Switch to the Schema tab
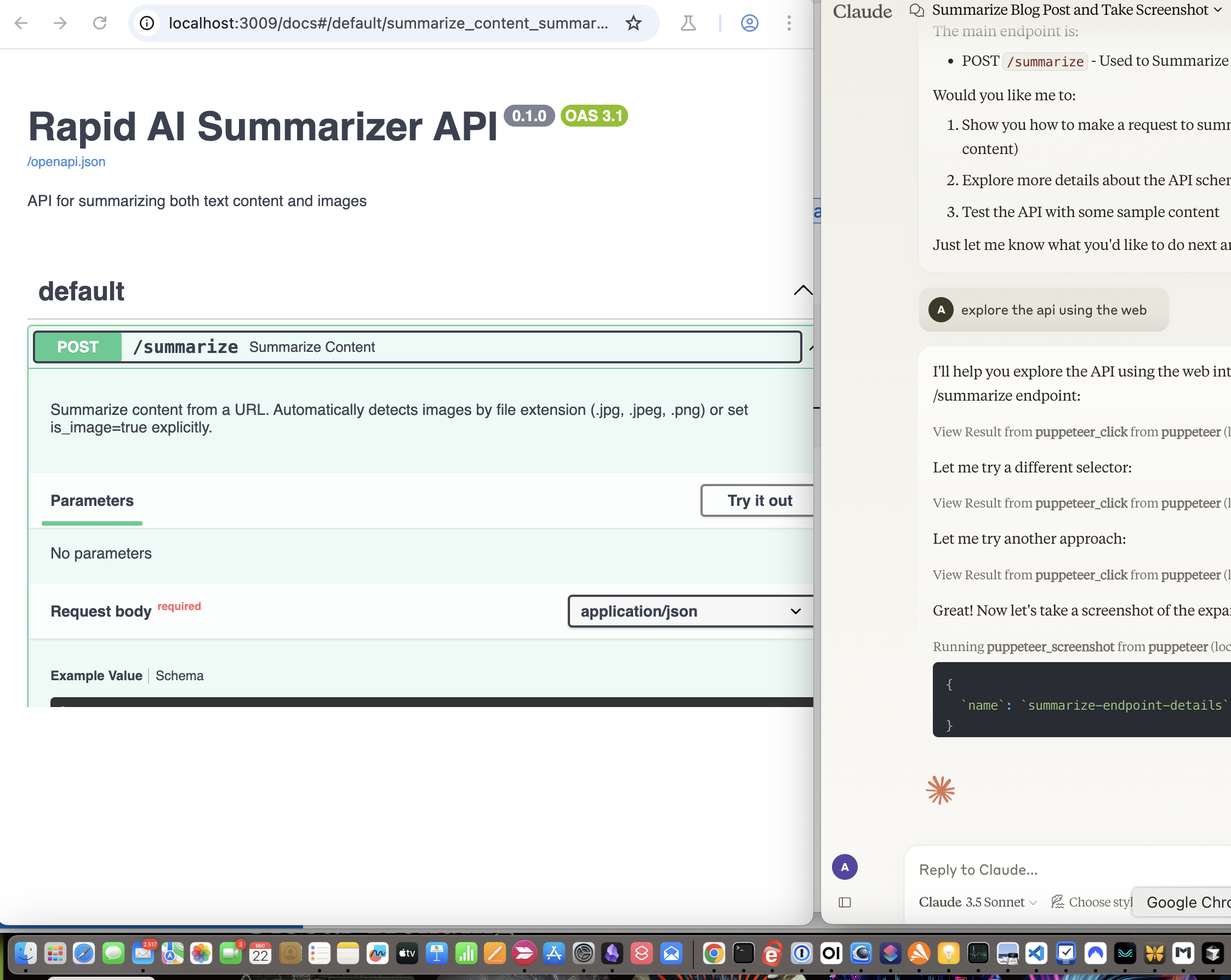1231x980 pixels. (x=179, y=676)
